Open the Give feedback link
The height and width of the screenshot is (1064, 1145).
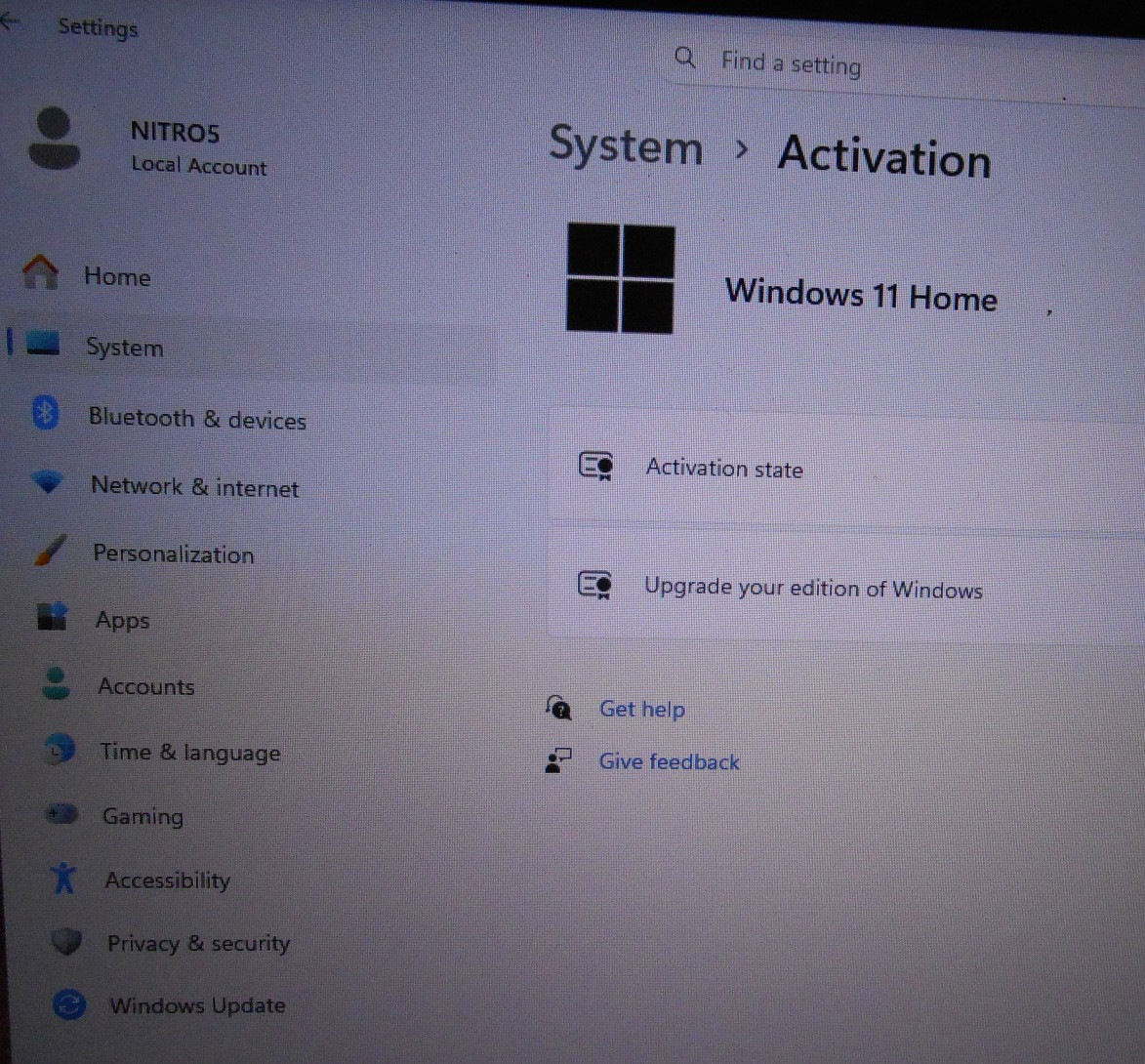tap(669, 761)
